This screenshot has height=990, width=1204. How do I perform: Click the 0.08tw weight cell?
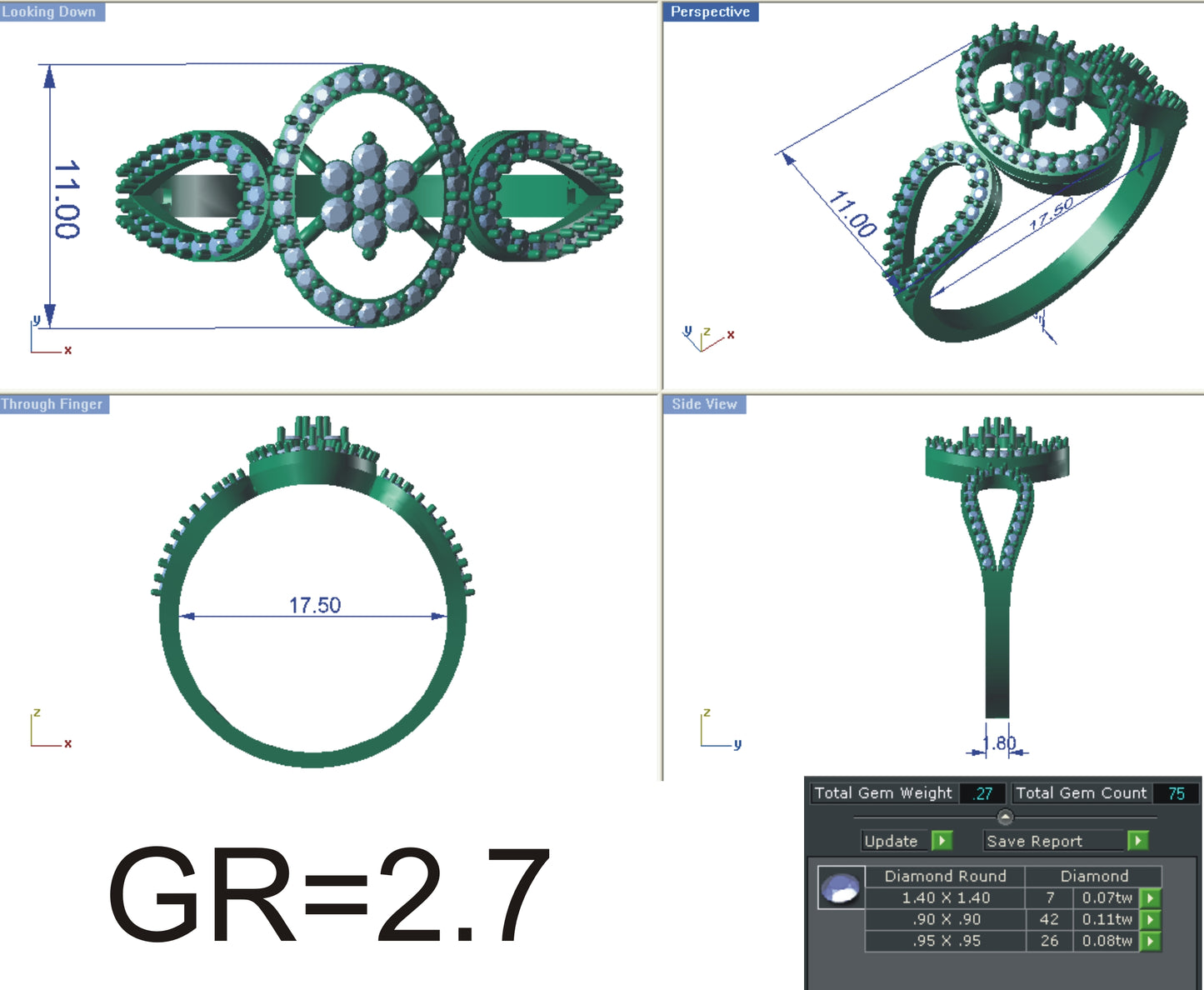click(x=1107, y=941)
